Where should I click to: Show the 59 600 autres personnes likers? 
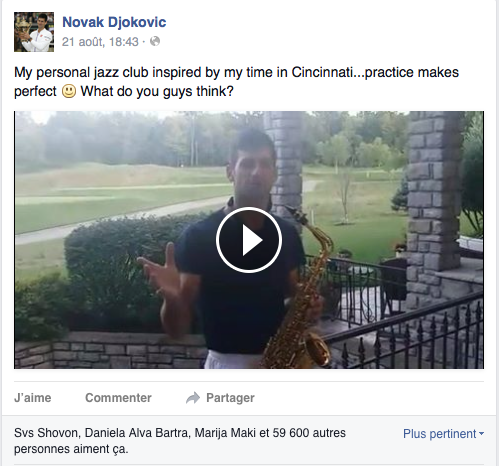[309, 433]
